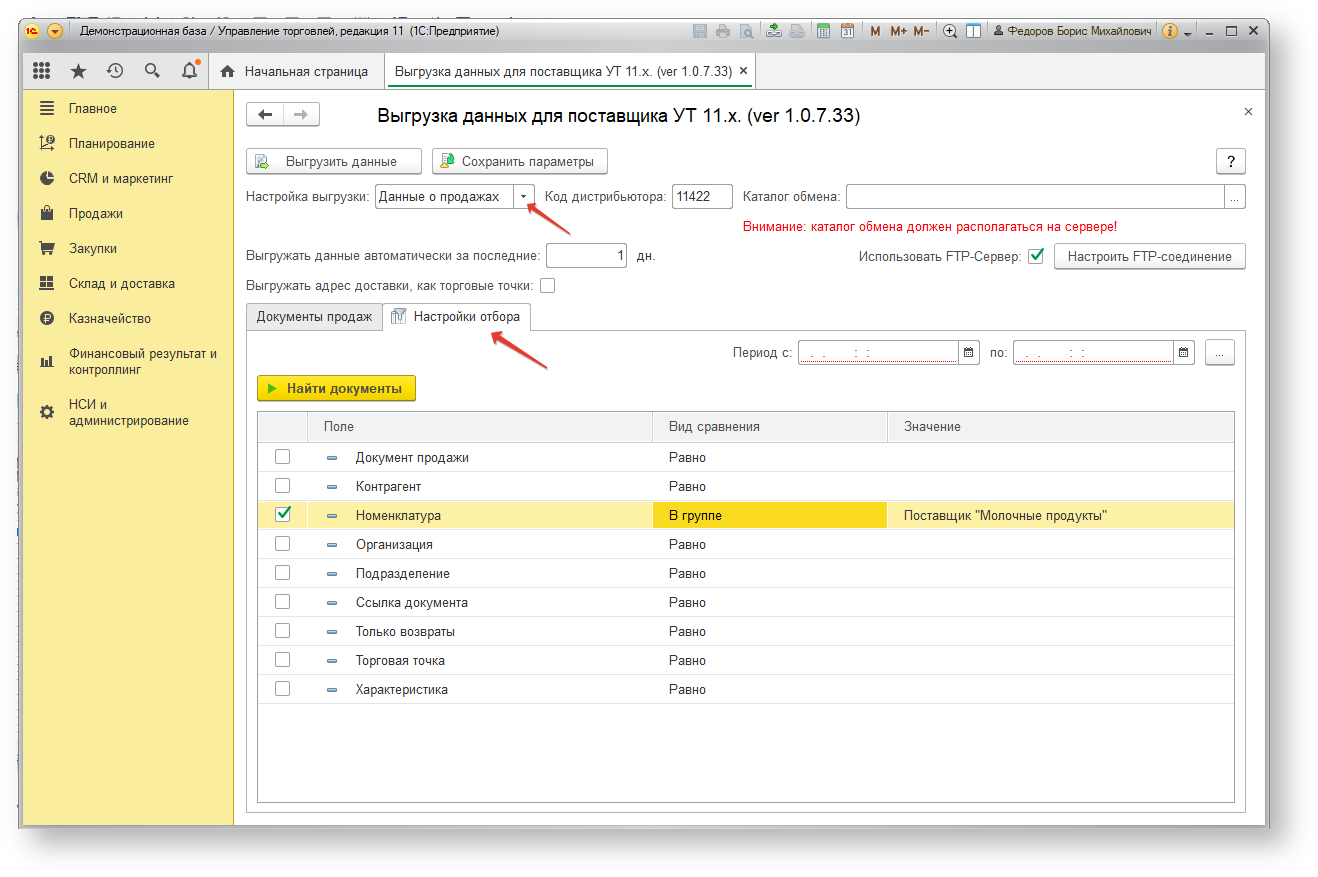Open period selection ellipsis button
The height and width of the screenshot is (877, 1318).
tap(1220, 352)
